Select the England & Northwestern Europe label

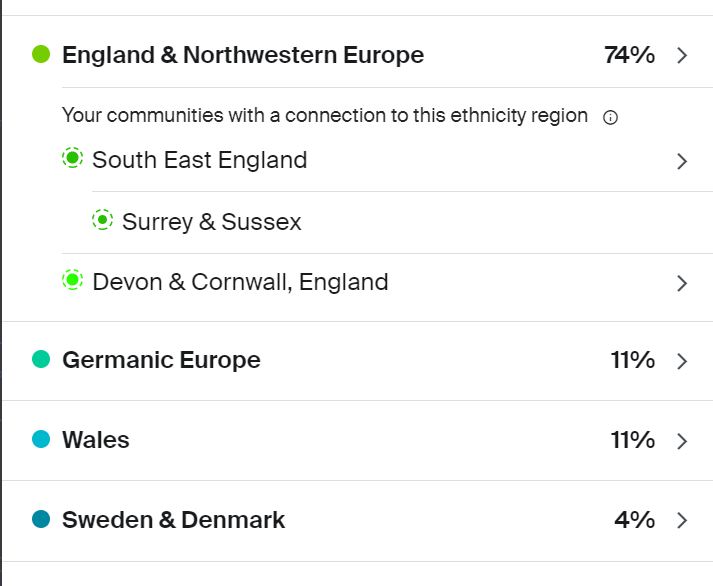pyautogui.click(x=243, y=55)
